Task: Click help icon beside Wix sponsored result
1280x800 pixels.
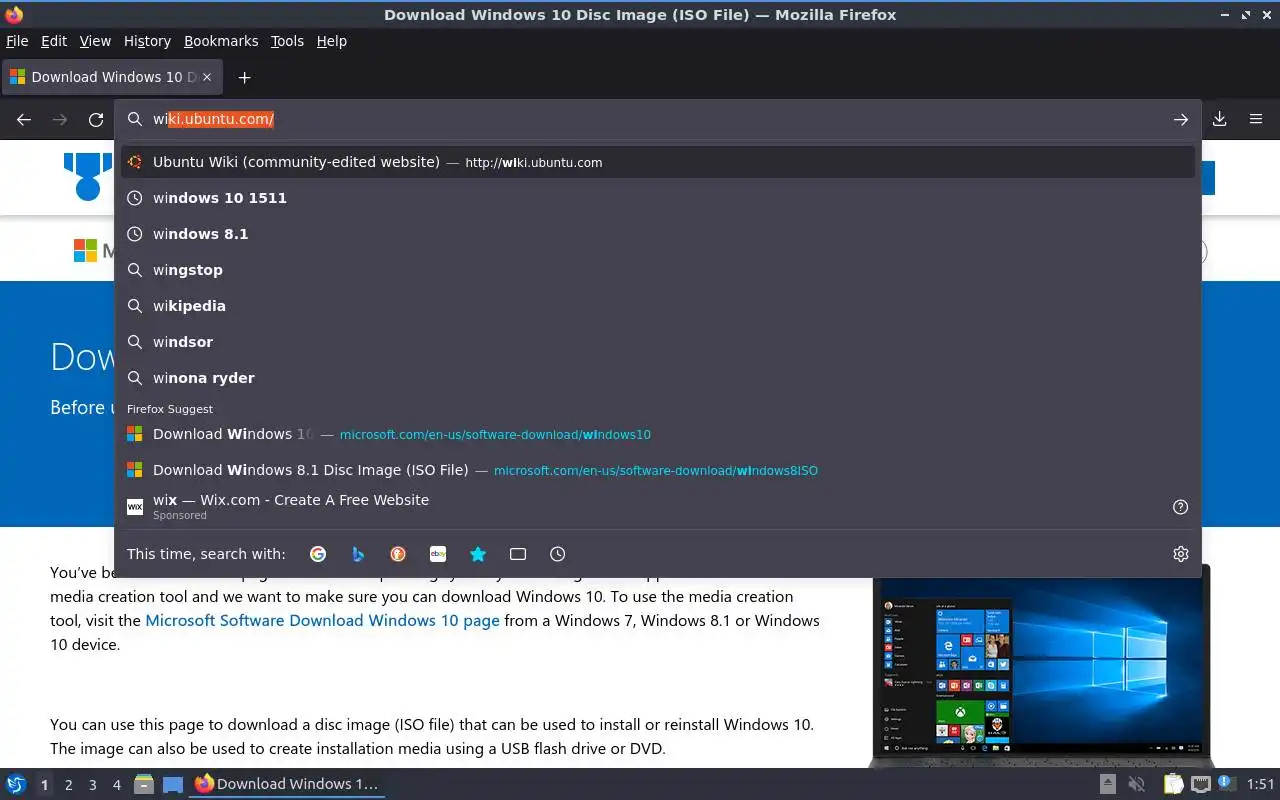Action: point(1181,507)
